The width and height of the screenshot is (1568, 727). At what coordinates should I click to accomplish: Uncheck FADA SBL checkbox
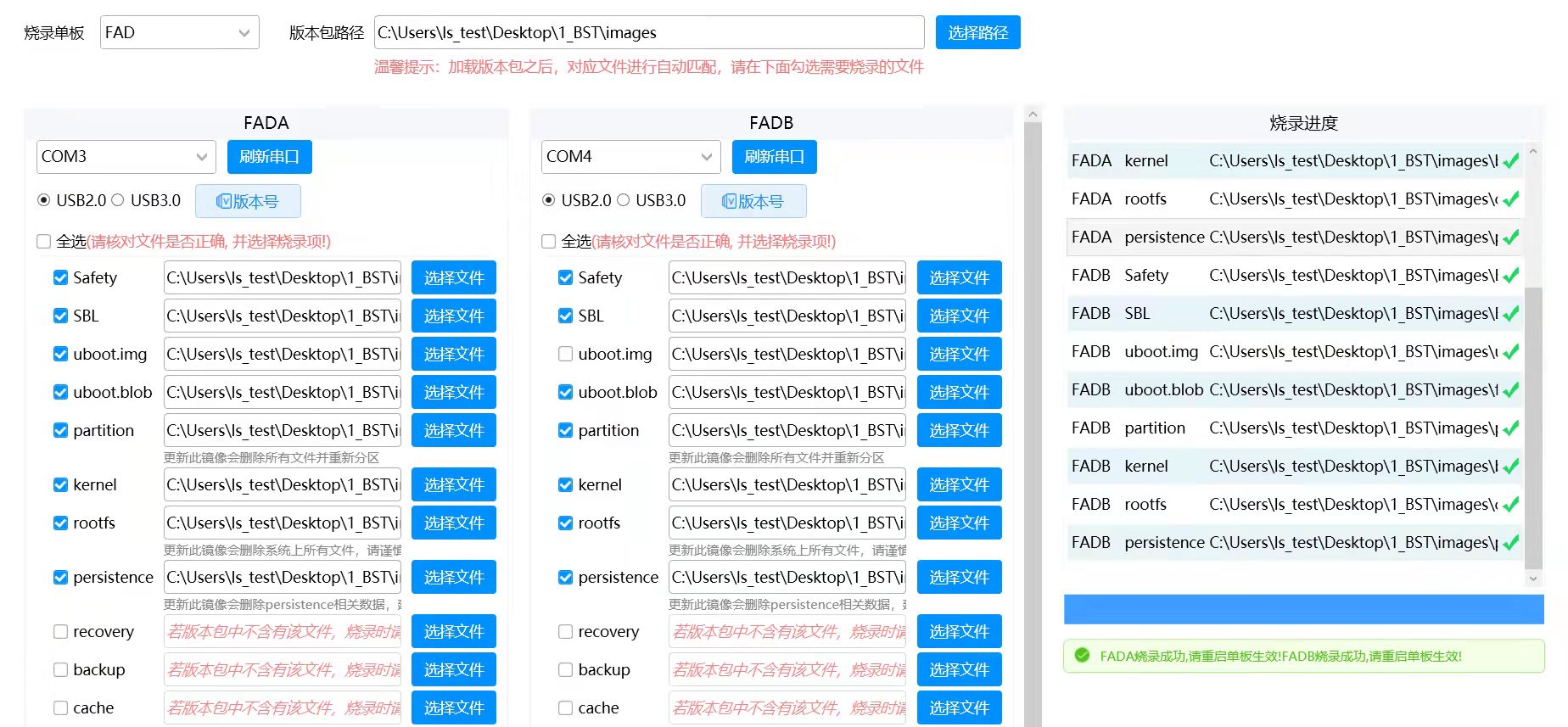click(60, 316)
